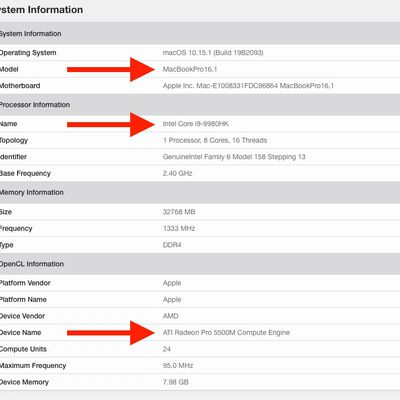Select the 'MacBookPro16,1' model value
The height and width of the screenshot is (400, 400).
190,69
